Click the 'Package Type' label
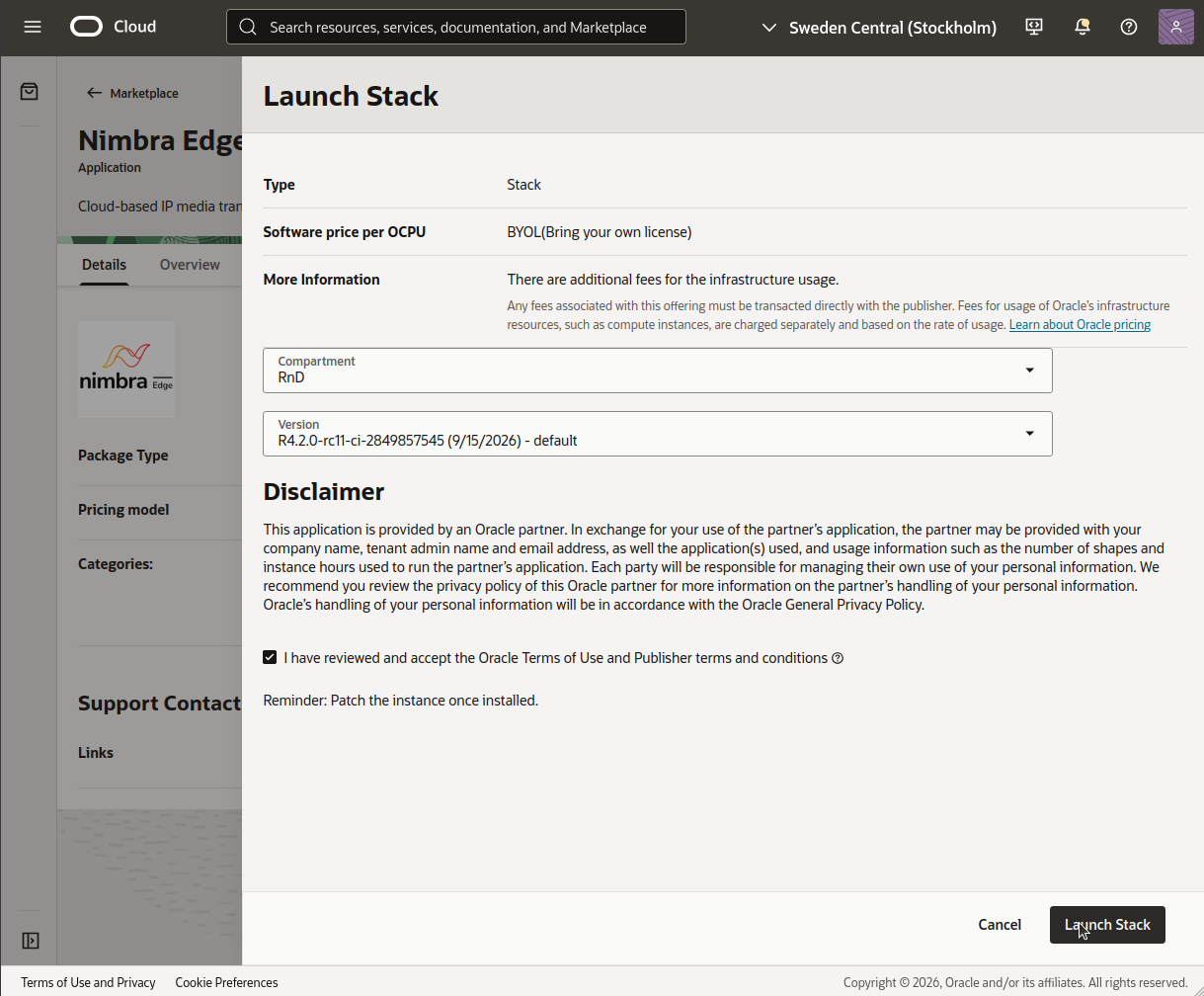 122,456
